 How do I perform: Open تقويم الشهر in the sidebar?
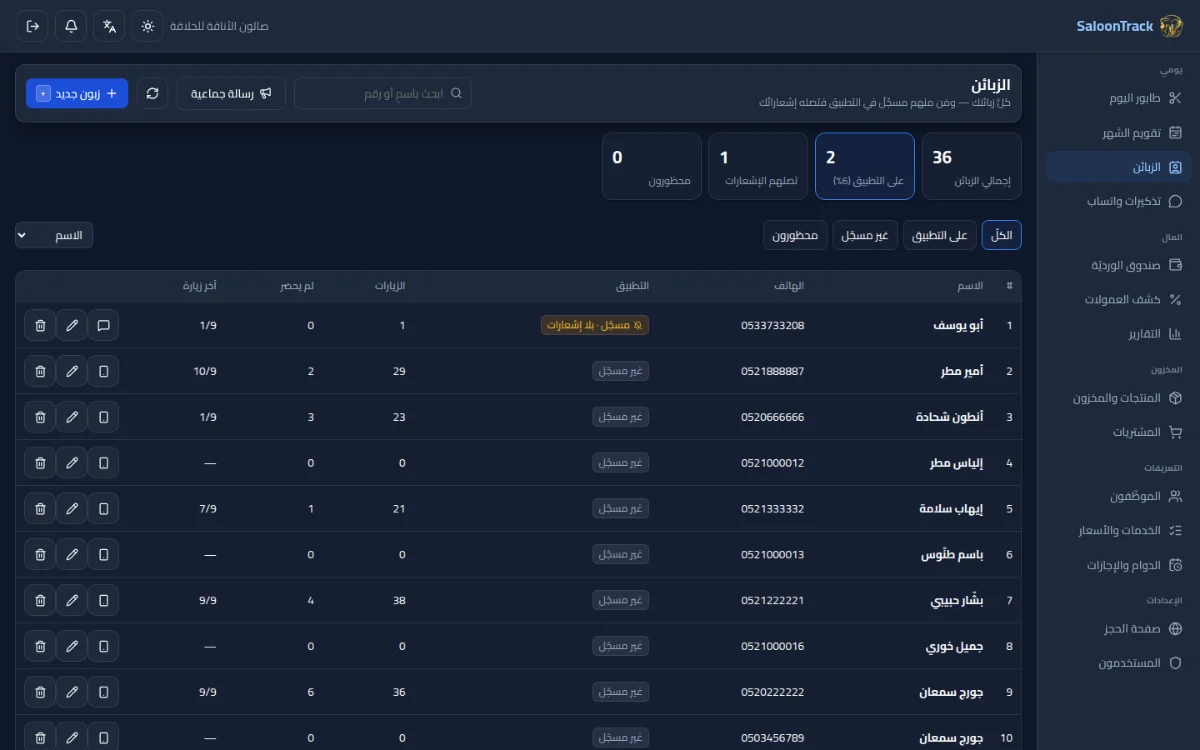(1119, 133)
